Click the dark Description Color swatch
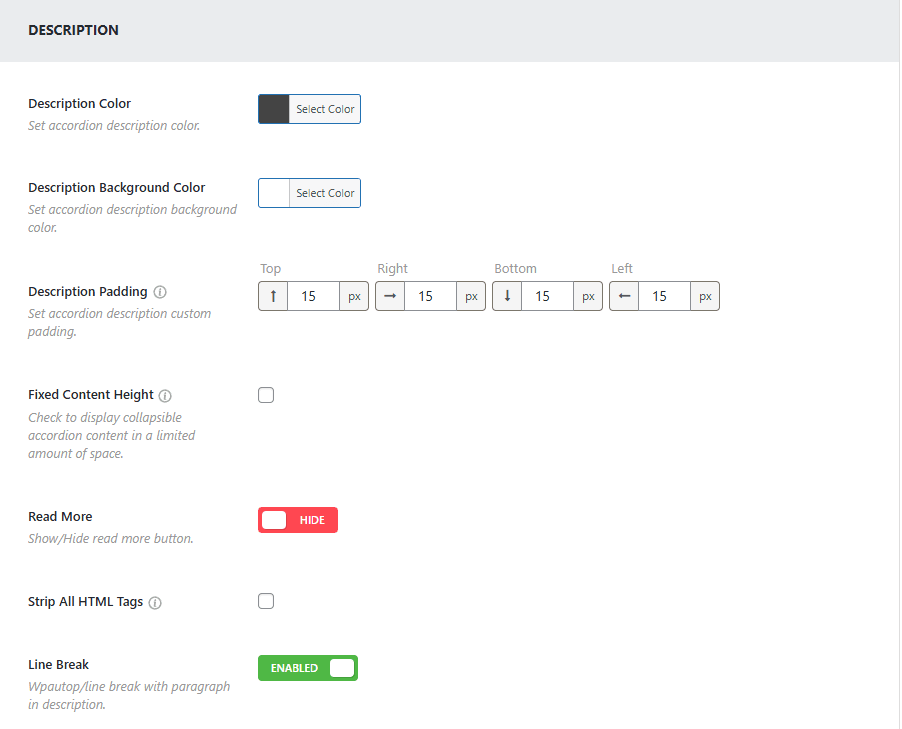902x729 pixels. [274, 109]
